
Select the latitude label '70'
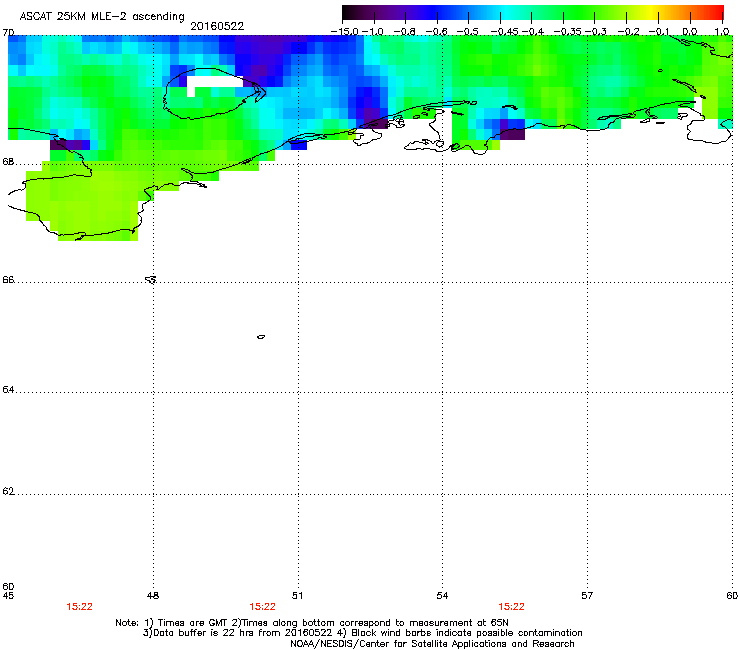click(8, 33)
